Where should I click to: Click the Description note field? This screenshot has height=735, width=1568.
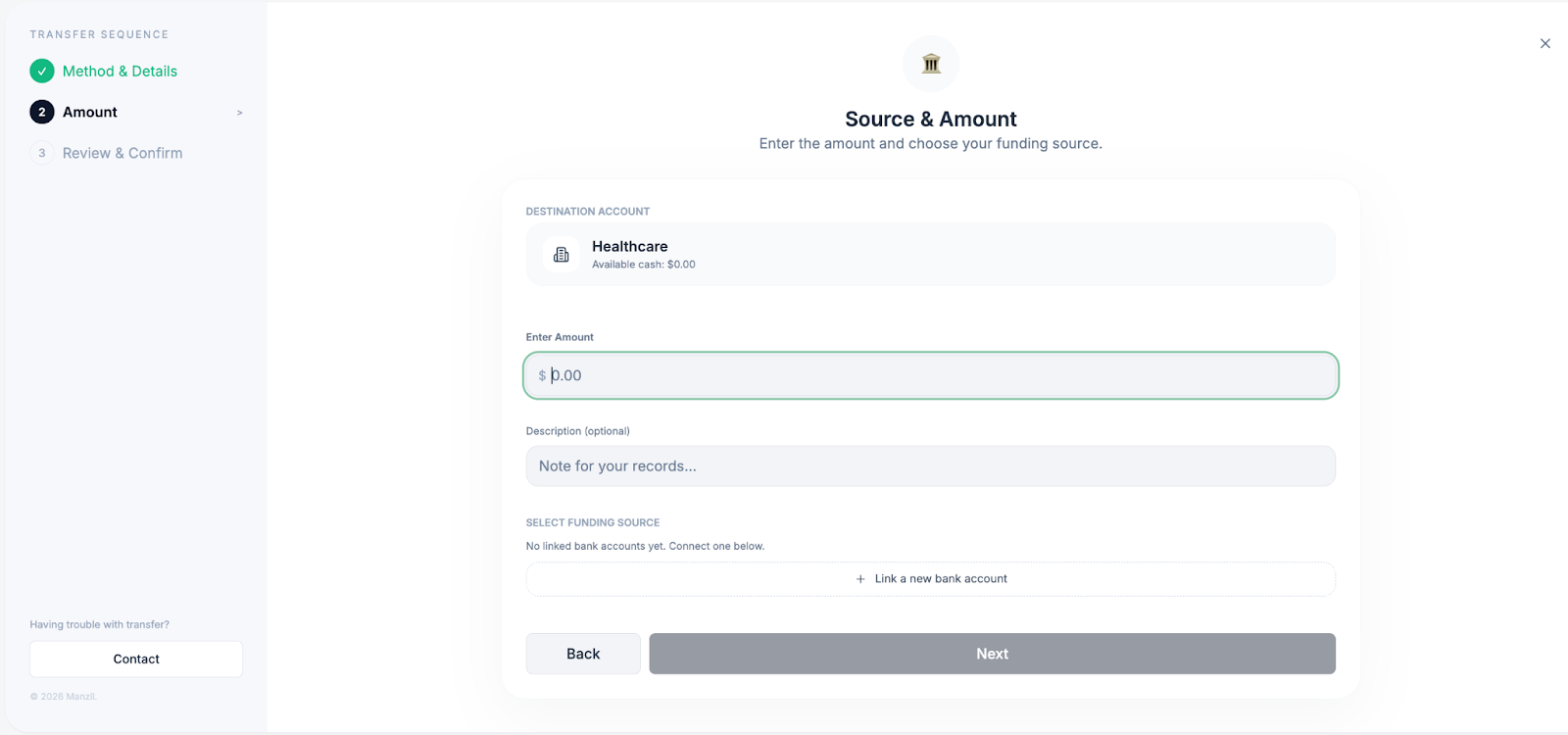[x=930, y=466]
